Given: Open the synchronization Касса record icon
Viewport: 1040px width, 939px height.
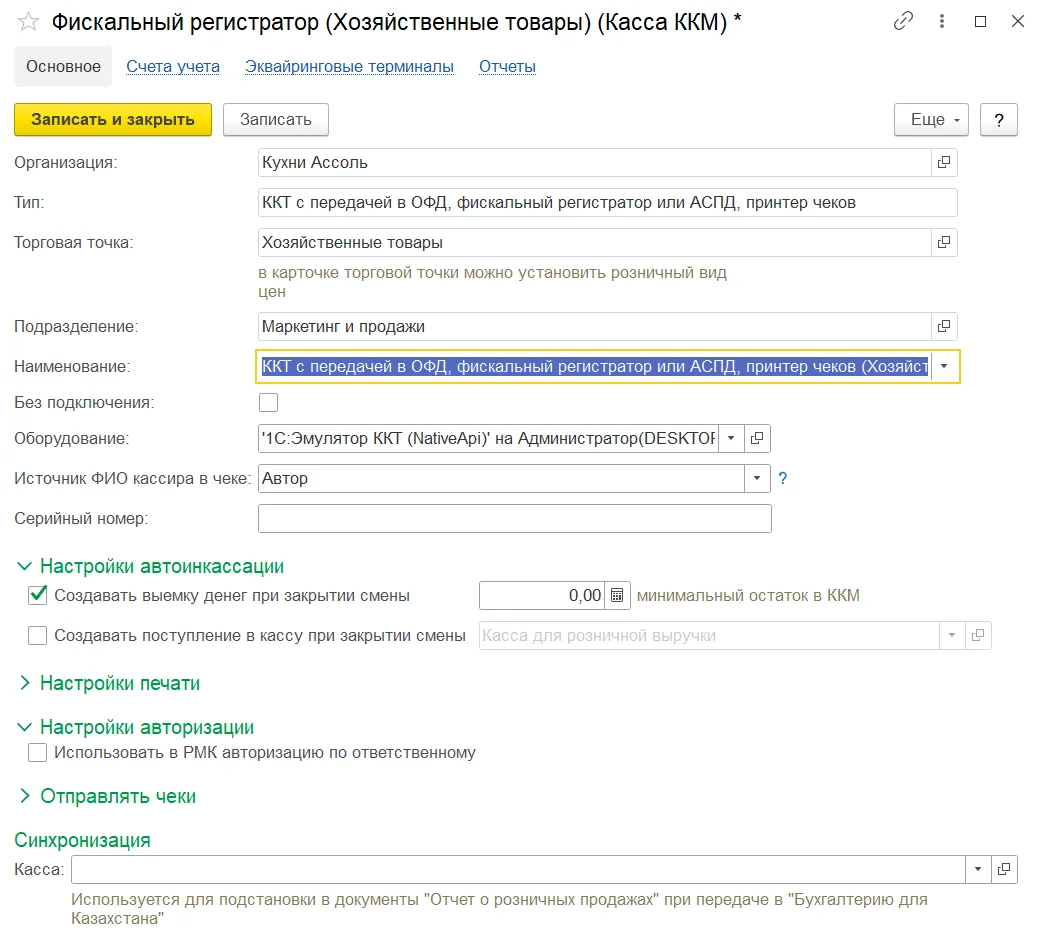Looking at the screenshot, I should (1004, 869).
